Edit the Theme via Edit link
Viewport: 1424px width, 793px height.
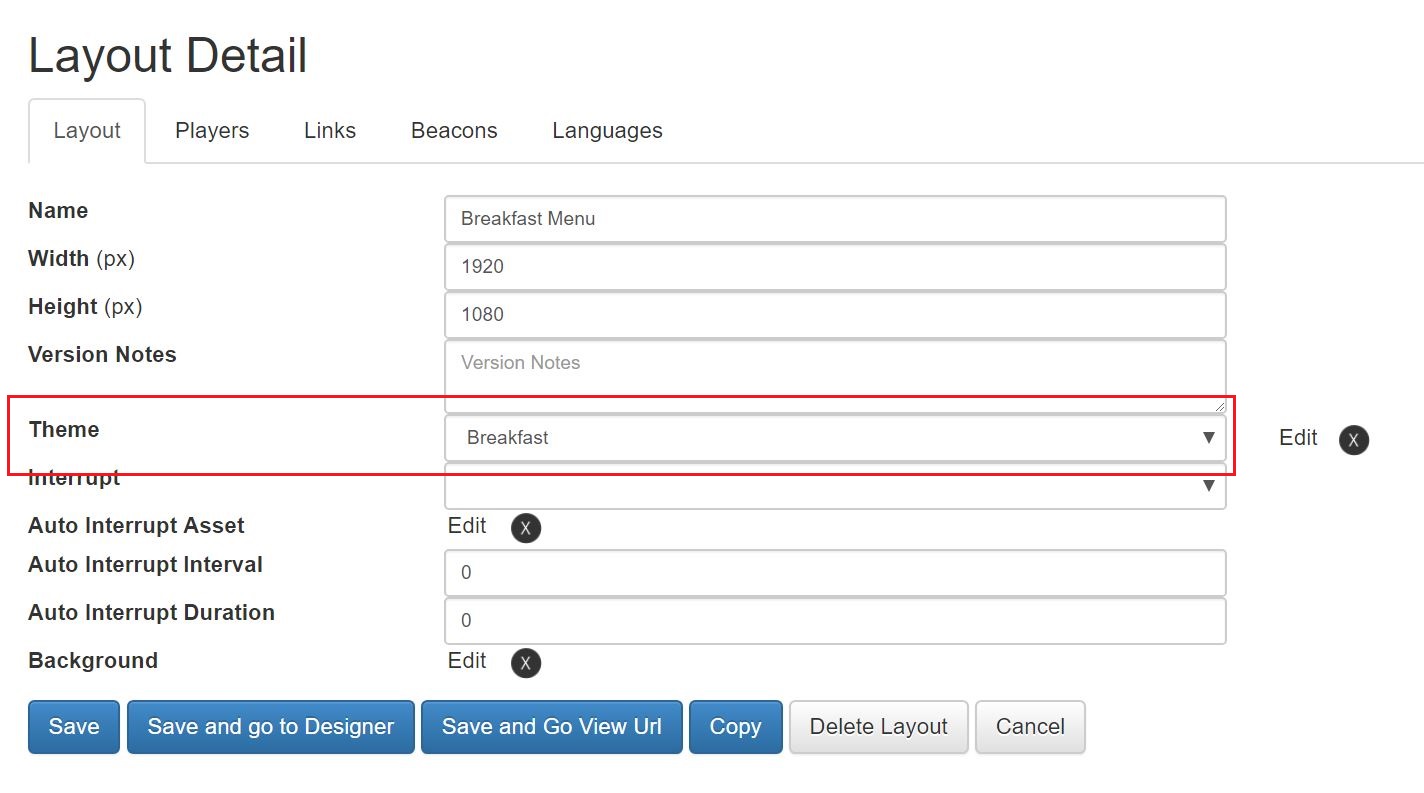[1298, 438]
